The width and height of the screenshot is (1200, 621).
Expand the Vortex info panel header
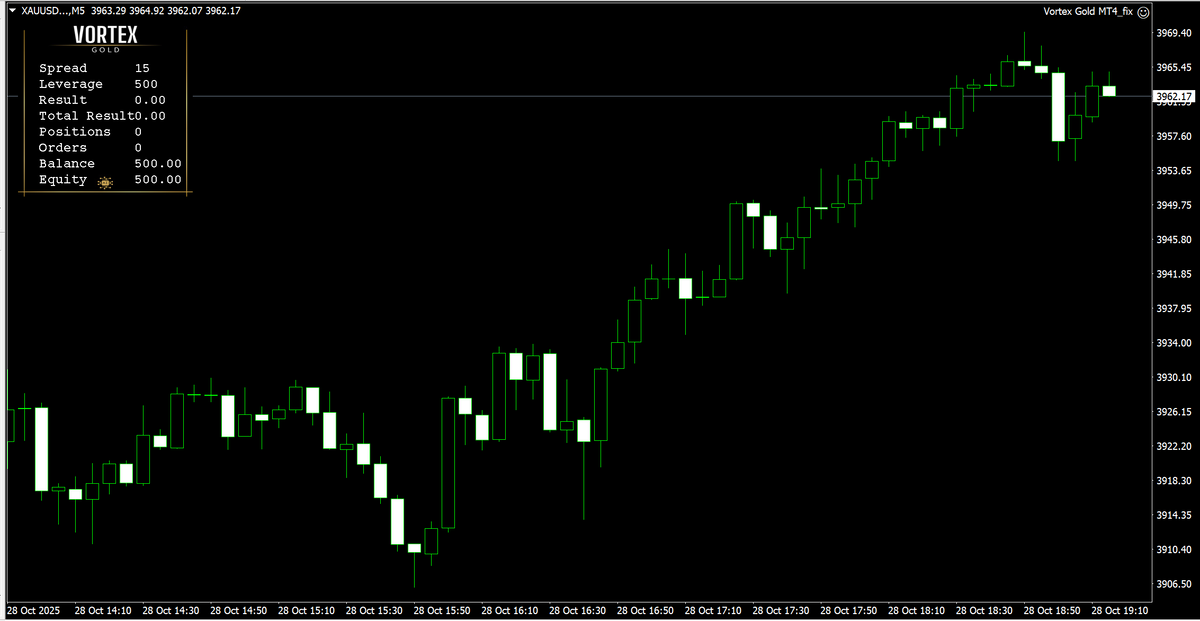coord(106,38)
